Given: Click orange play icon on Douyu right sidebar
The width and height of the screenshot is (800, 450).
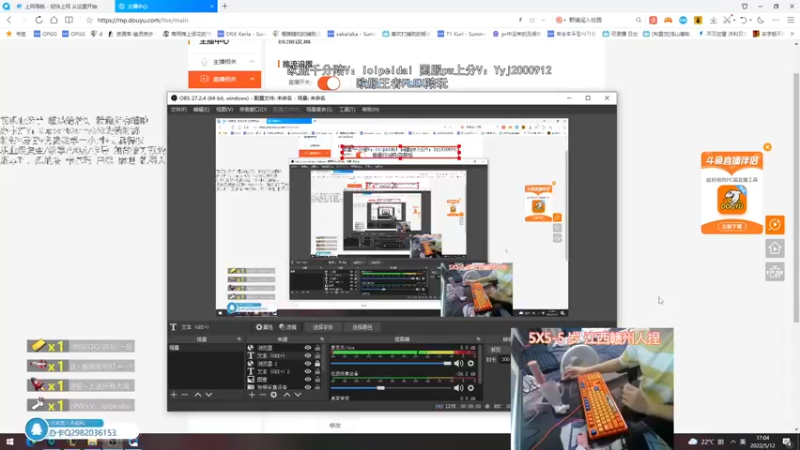Looking at the screenshot, I should point(774,224).
